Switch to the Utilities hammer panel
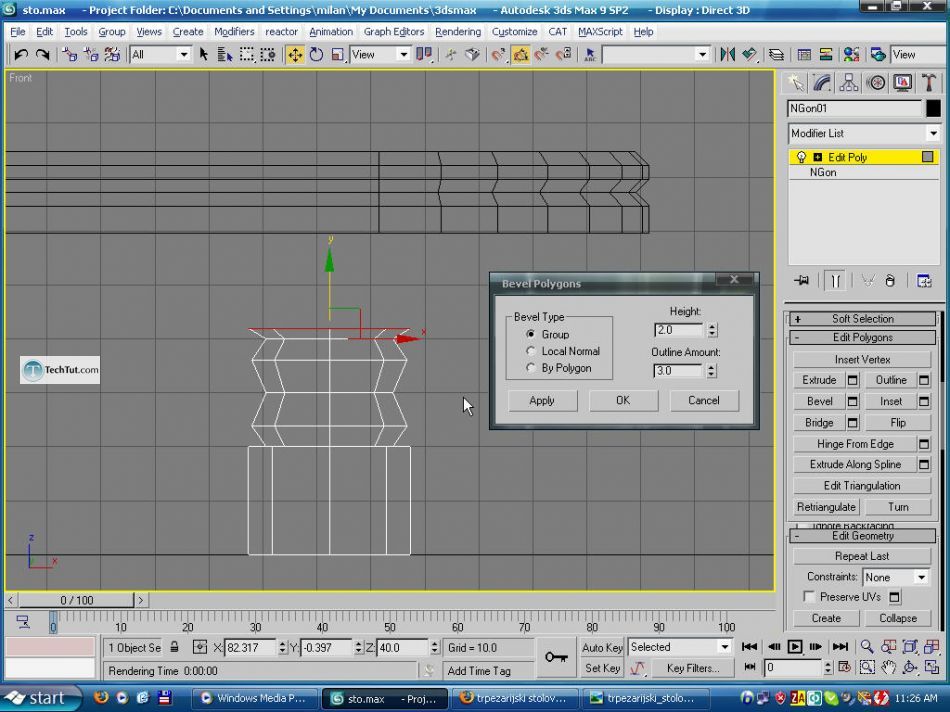Image resolution: width=950 pixels, height=712 pixels. click(x=929, y=82)
